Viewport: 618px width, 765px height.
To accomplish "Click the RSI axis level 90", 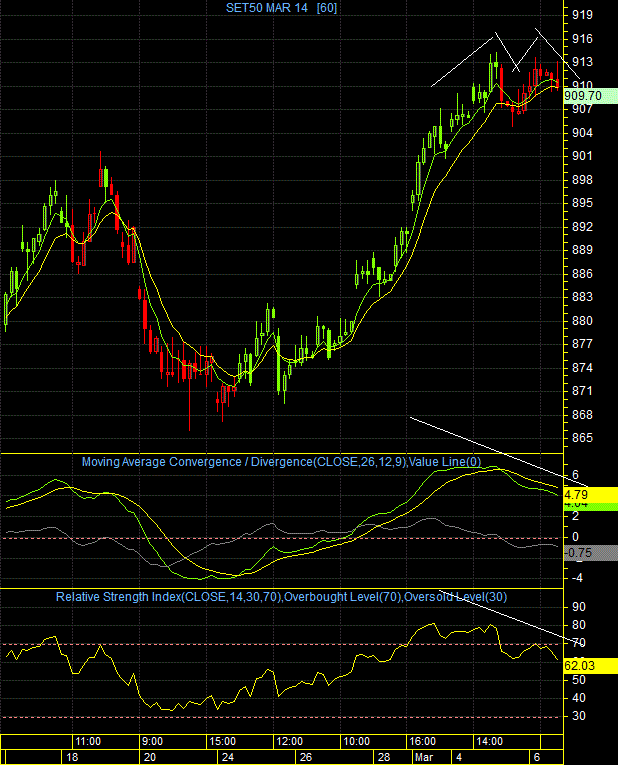I will tap(578, 607).
